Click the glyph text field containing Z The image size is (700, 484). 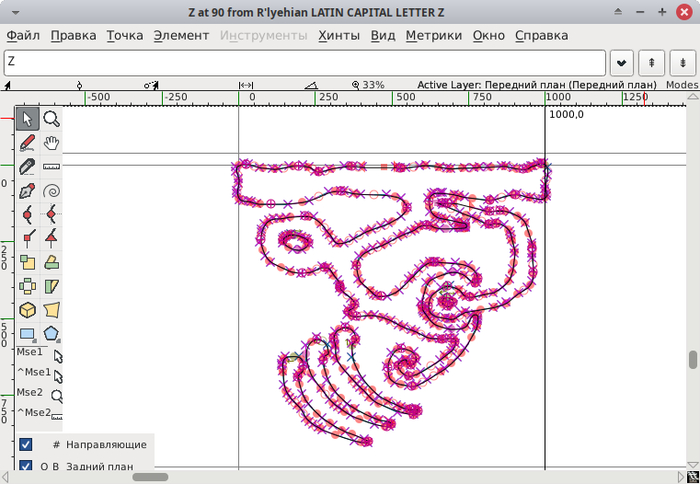(305, 63)
